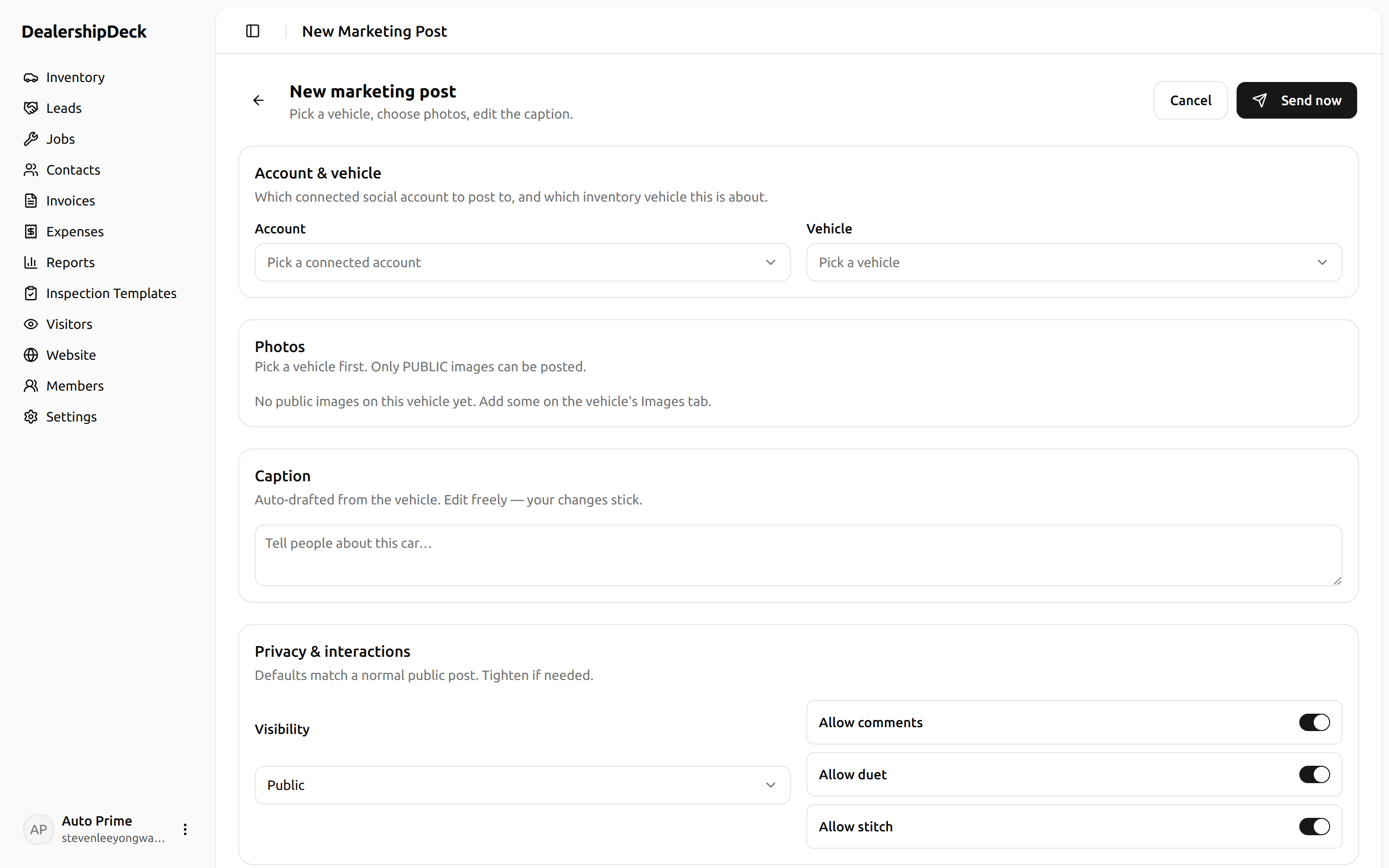1389x868 pixels.
Task: Click the Settings gear icon
Action: coord(31,417)
